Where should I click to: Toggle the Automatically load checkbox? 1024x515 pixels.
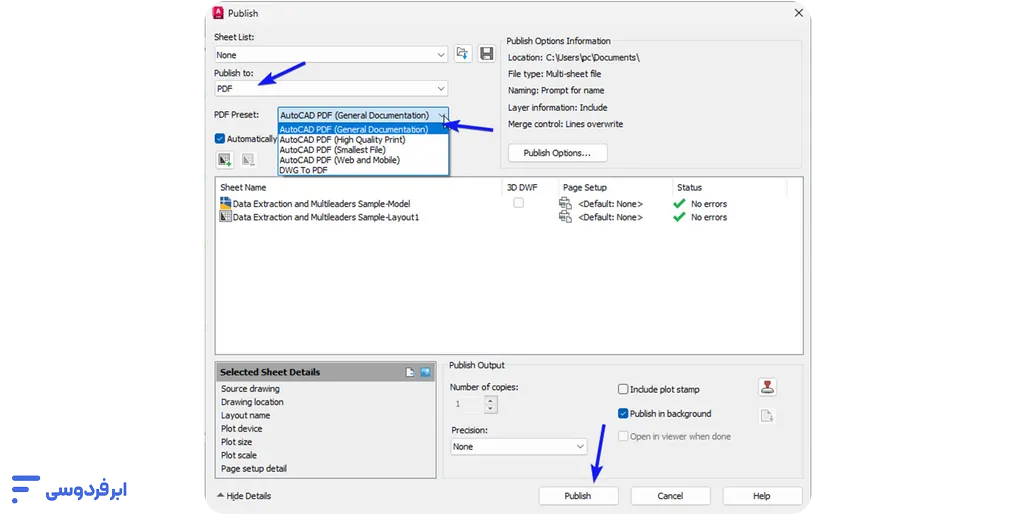tap(219, 138)
